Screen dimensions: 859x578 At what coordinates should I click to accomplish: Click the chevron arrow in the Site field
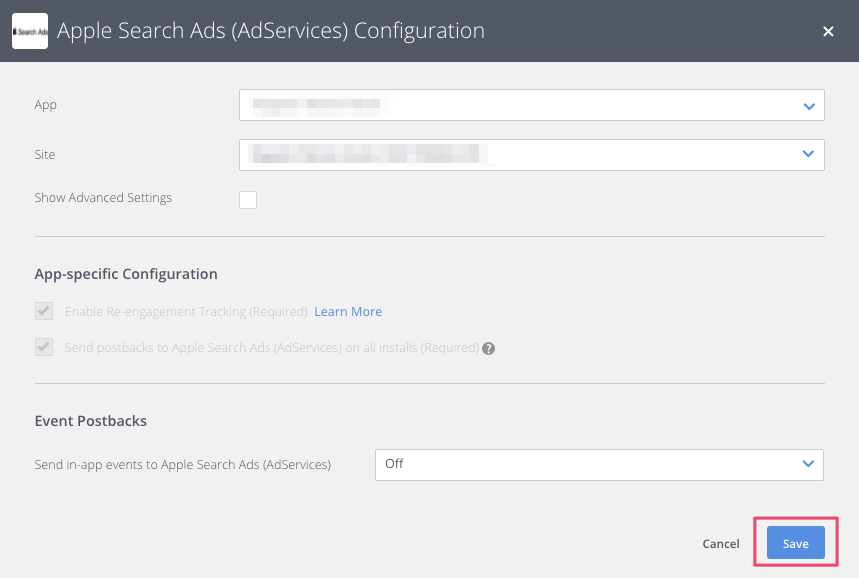[x=808, y=154]
